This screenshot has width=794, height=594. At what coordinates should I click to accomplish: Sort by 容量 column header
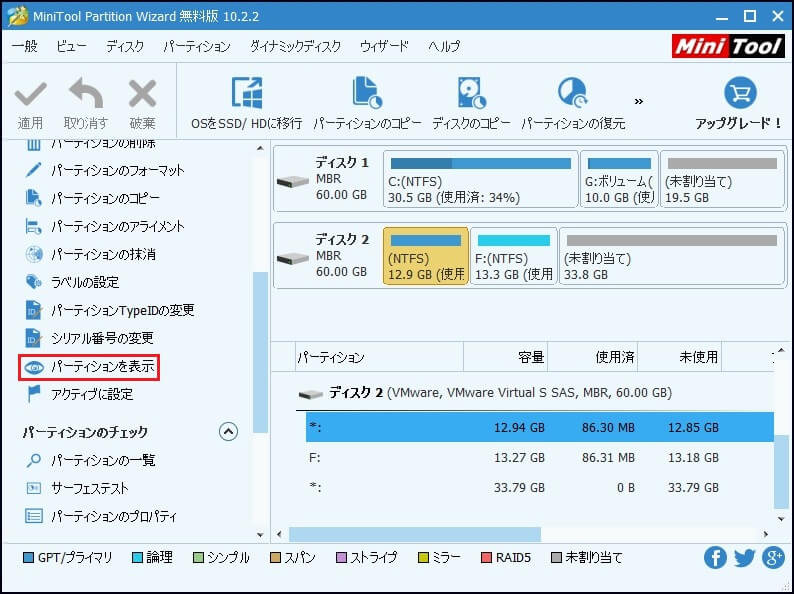[505, 358]
